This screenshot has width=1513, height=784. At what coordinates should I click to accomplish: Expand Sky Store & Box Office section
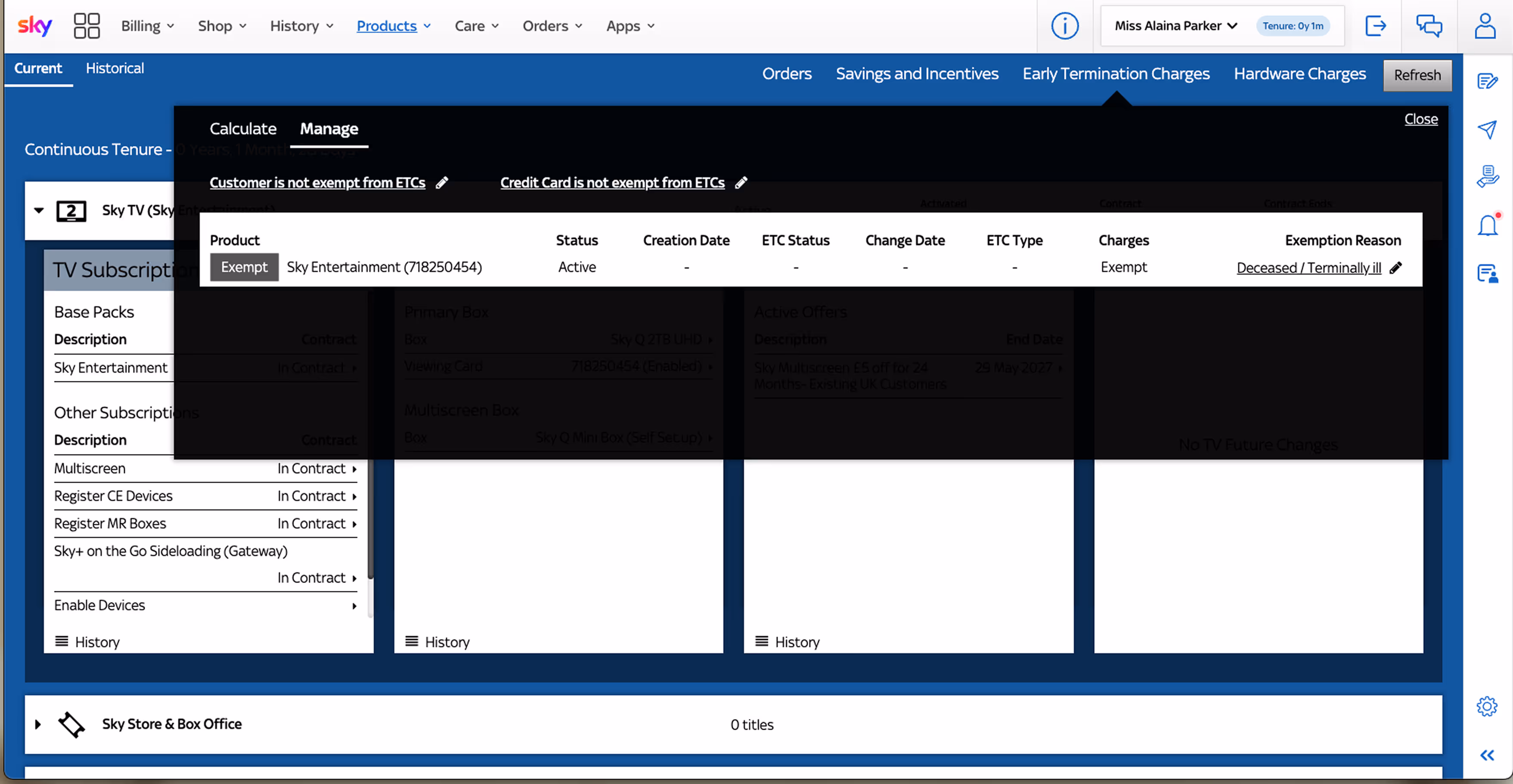pyautogui.click(x=38, y=724)
